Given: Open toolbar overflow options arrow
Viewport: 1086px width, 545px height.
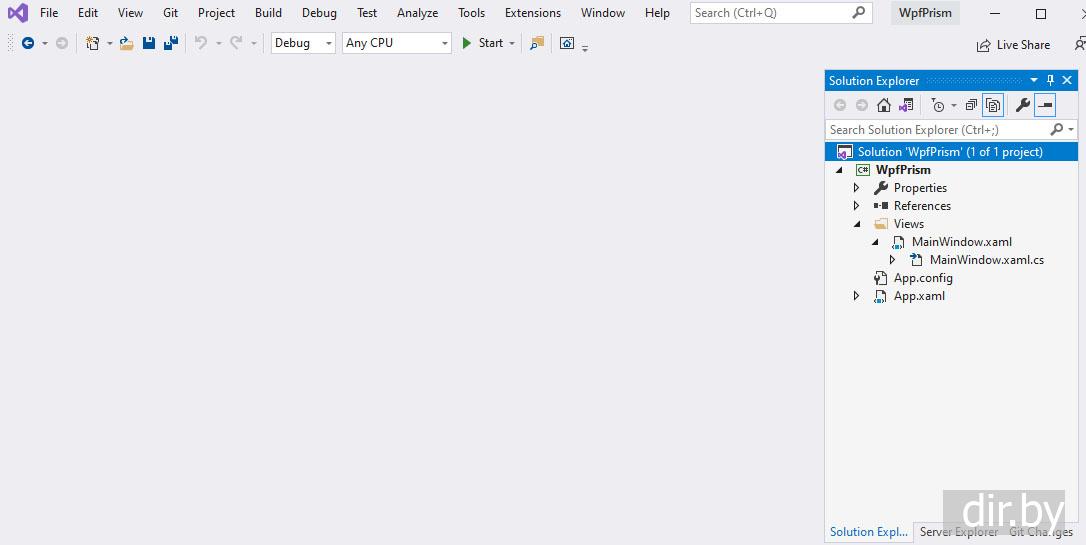Looking at the screenshot, I should tap(585, 48).
